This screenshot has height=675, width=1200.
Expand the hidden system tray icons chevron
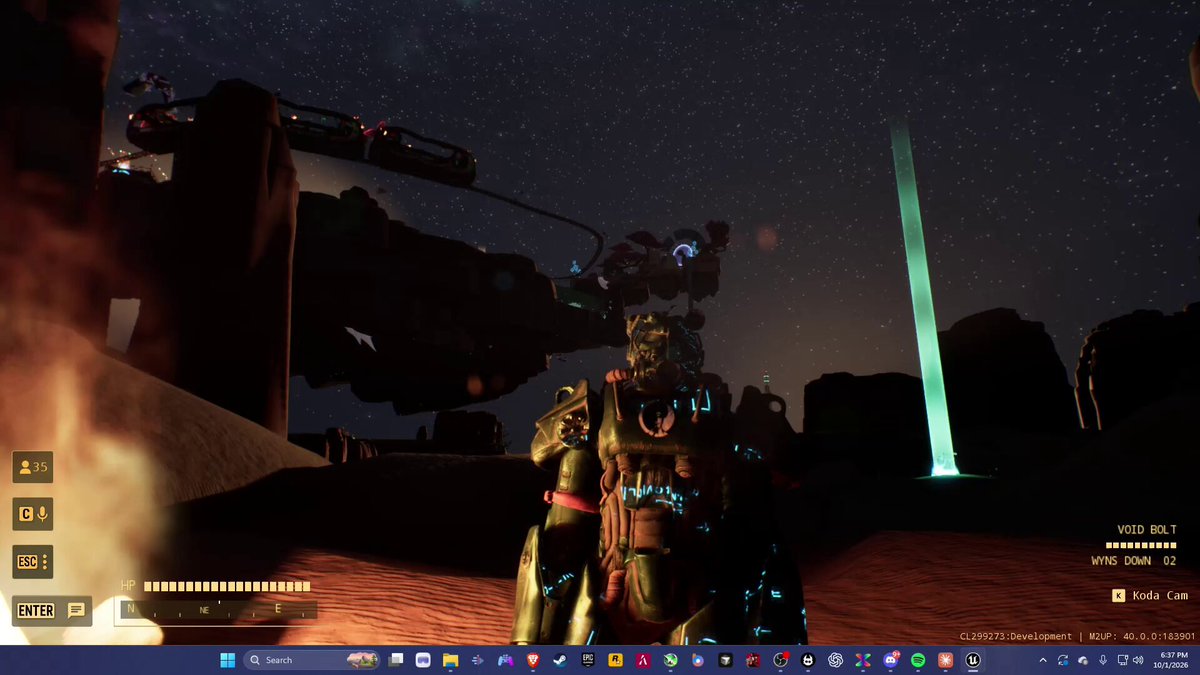click(1043, 660)
